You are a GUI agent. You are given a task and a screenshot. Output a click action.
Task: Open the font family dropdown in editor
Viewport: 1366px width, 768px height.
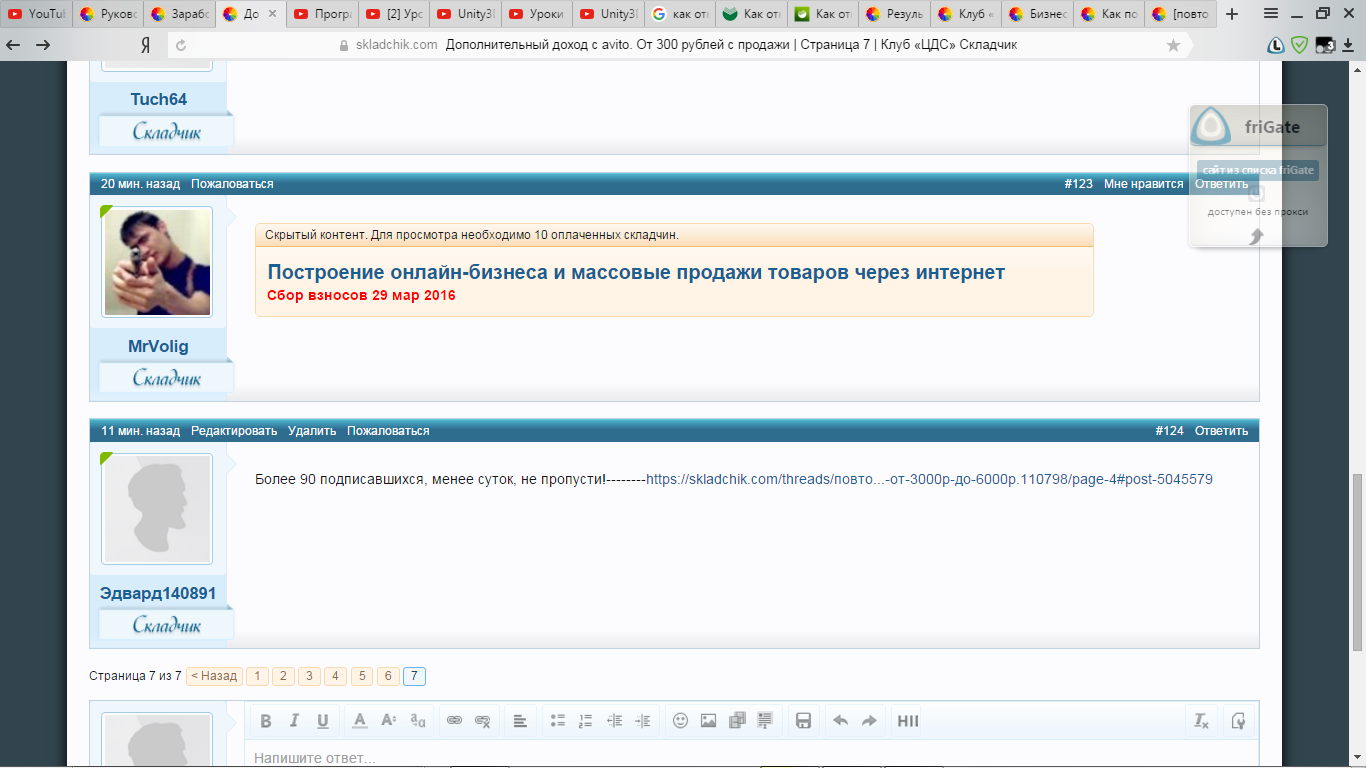(418, 721)
